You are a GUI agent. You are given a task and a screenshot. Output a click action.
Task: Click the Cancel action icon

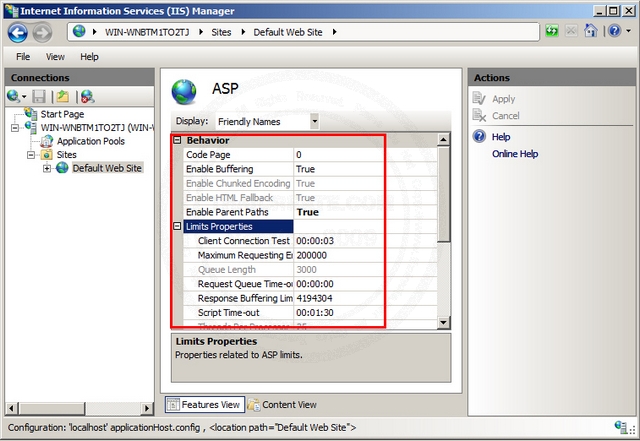(x=479, y=116)
